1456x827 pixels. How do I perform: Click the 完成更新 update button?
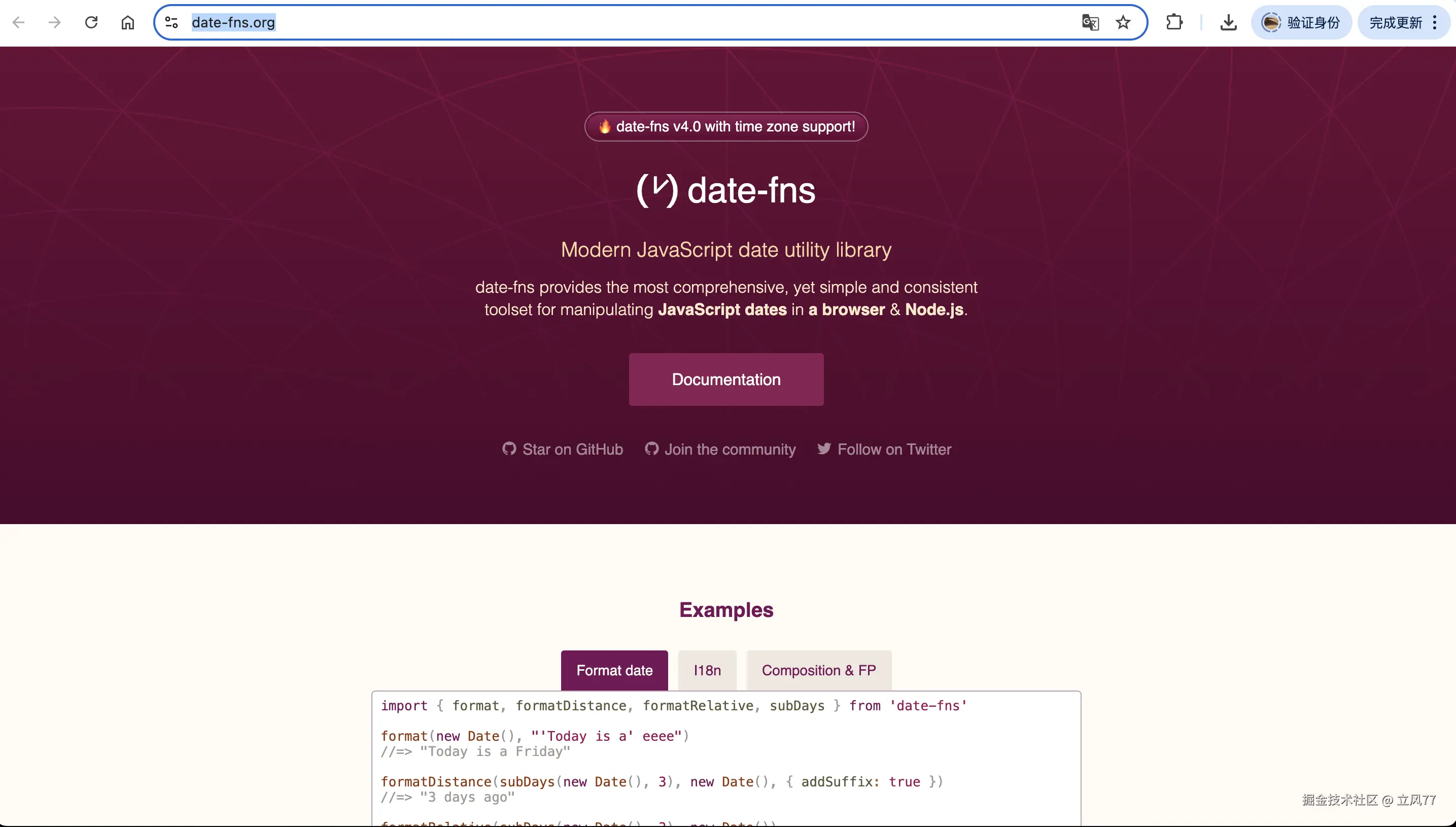1395,23
